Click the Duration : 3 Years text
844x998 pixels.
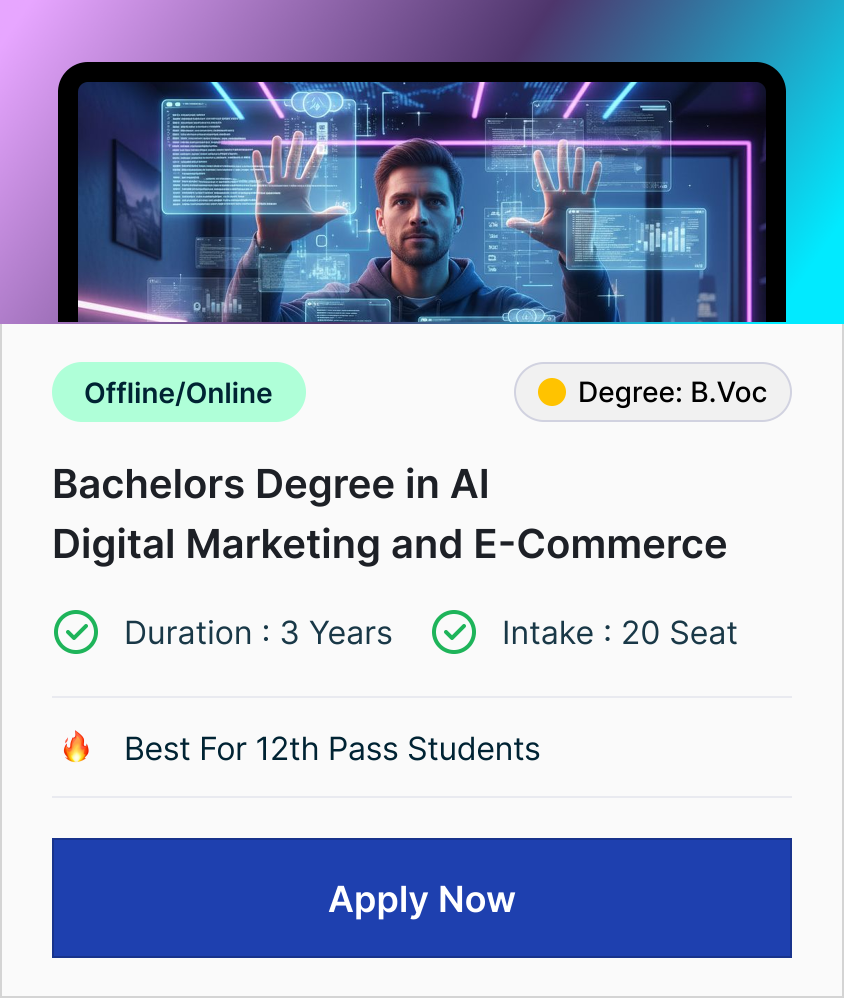(258, 633)
